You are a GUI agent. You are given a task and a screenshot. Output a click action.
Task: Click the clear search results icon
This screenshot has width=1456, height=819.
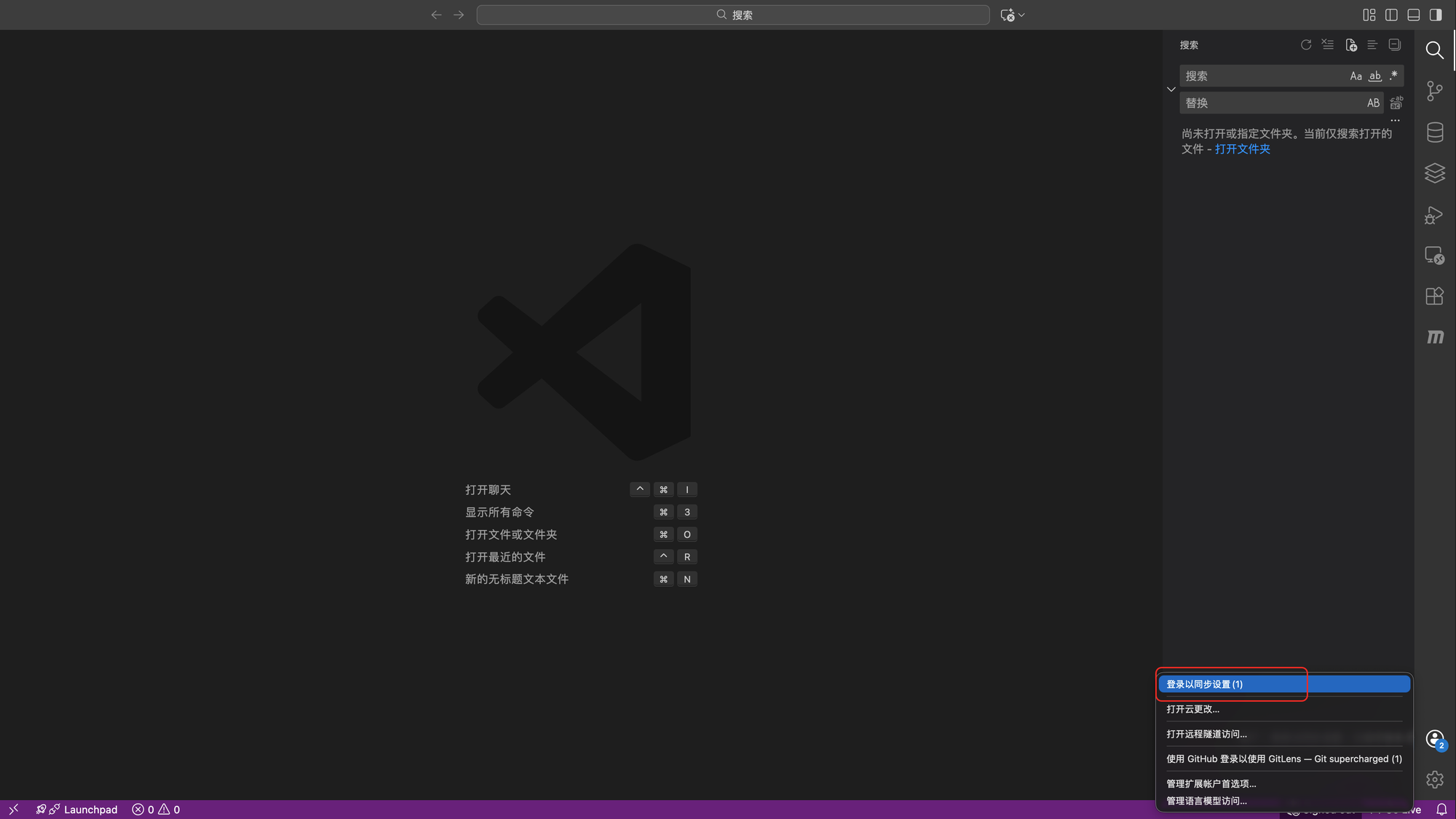[1328, 45]
